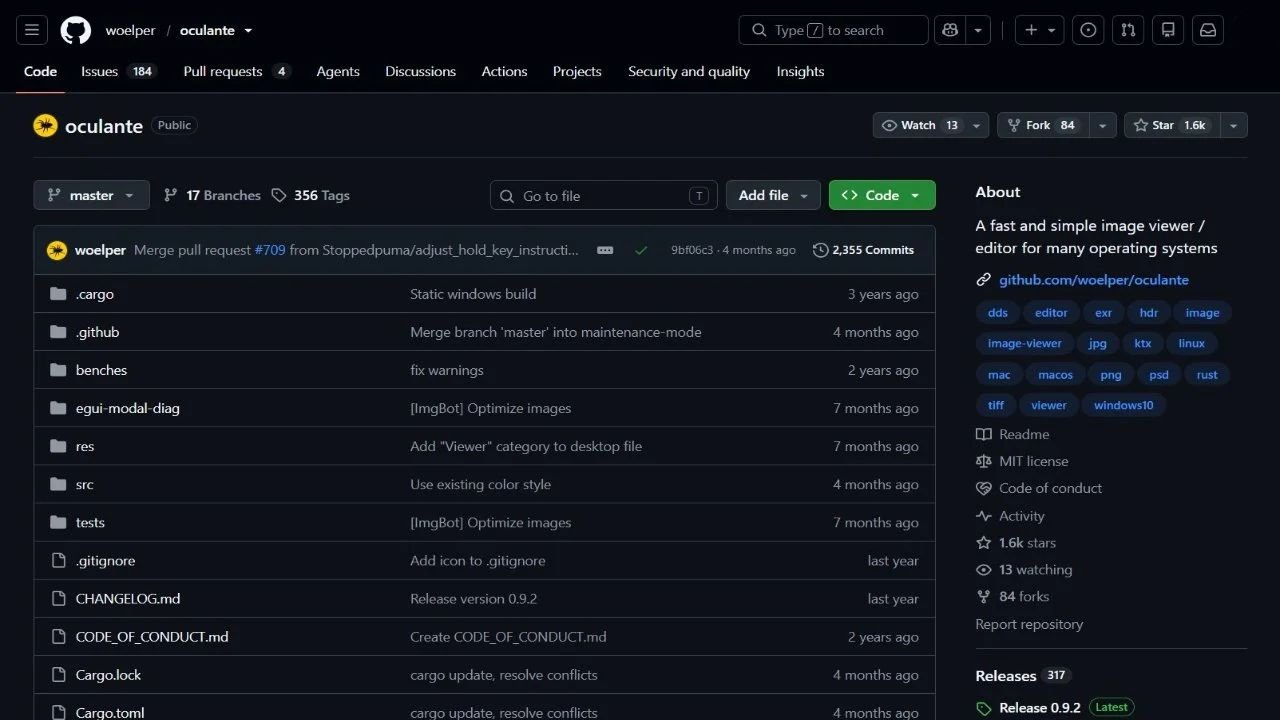Click the Type / to search box
The image size is (1280, 720).
point(834,30)
